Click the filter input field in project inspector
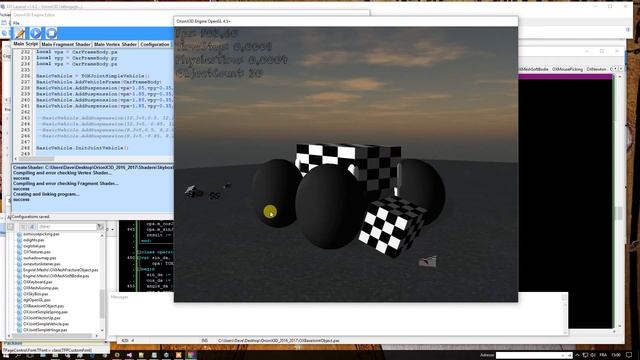The image size is (640, 360). [x=67, y=227]
